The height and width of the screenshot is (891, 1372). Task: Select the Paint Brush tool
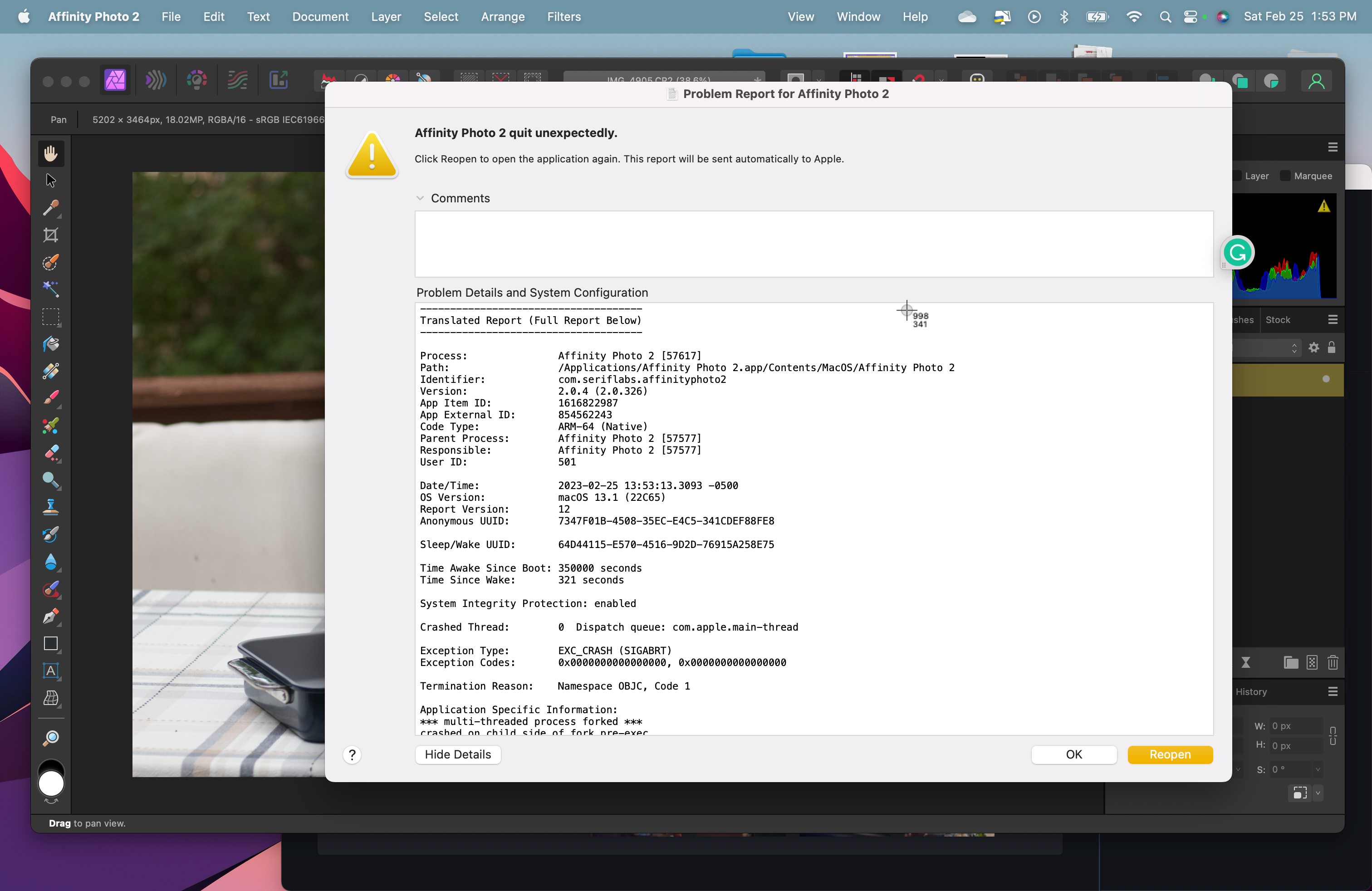click(x=51, y=398)
